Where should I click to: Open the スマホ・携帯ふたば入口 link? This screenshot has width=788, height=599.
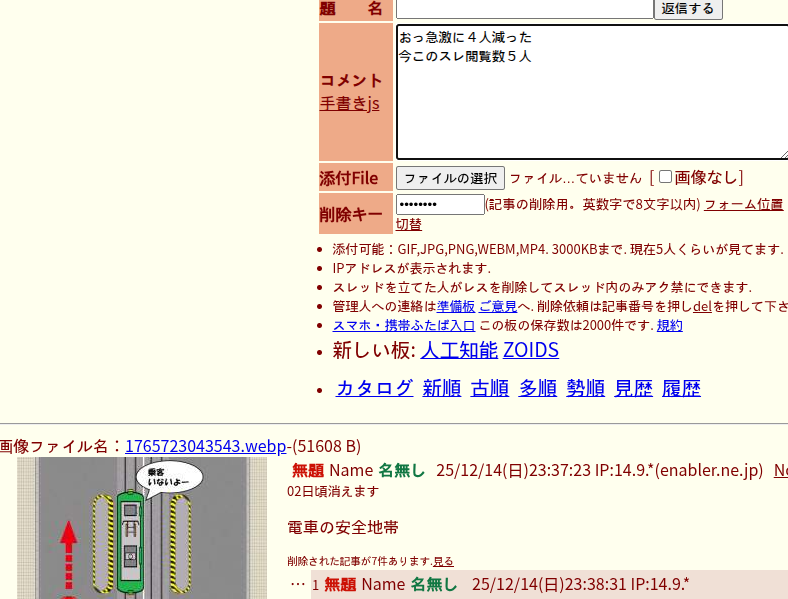click(403, 325)
